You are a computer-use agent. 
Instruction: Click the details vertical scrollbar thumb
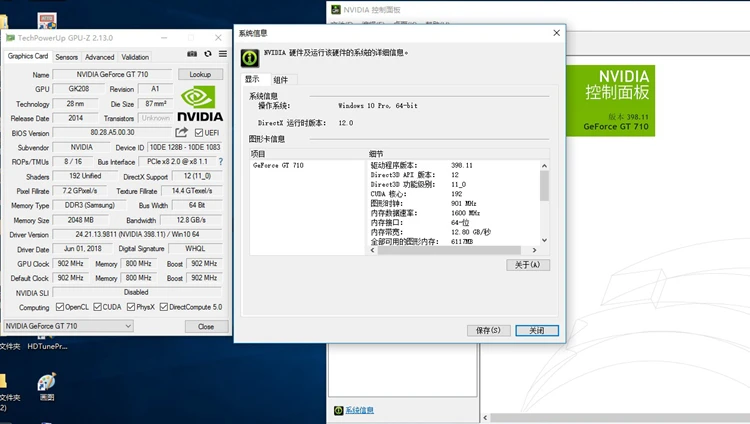click(x=544, y=186)
